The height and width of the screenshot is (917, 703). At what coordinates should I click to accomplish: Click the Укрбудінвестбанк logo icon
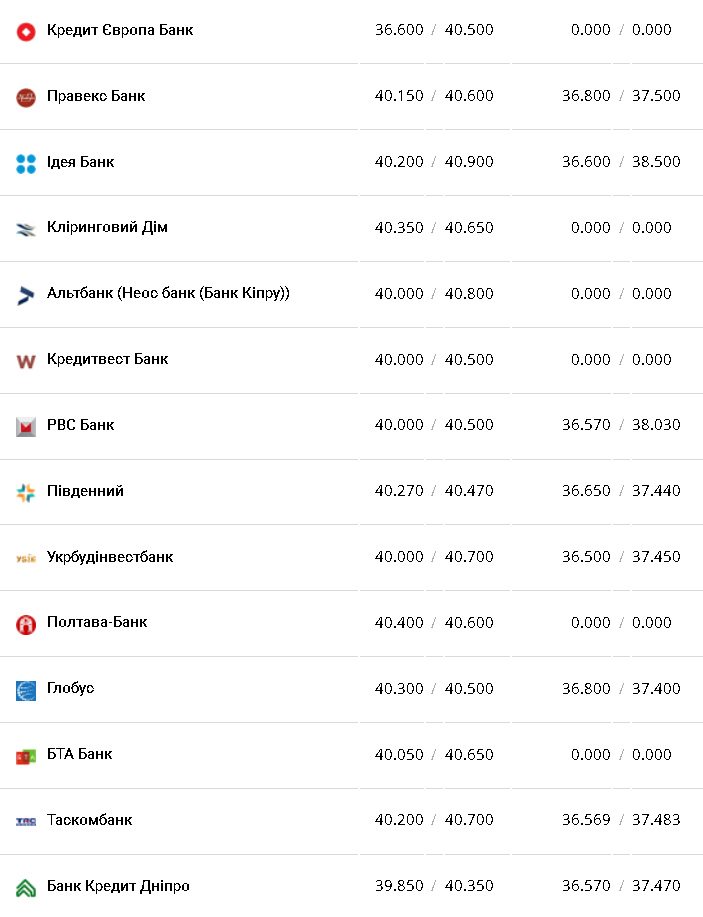26,558
